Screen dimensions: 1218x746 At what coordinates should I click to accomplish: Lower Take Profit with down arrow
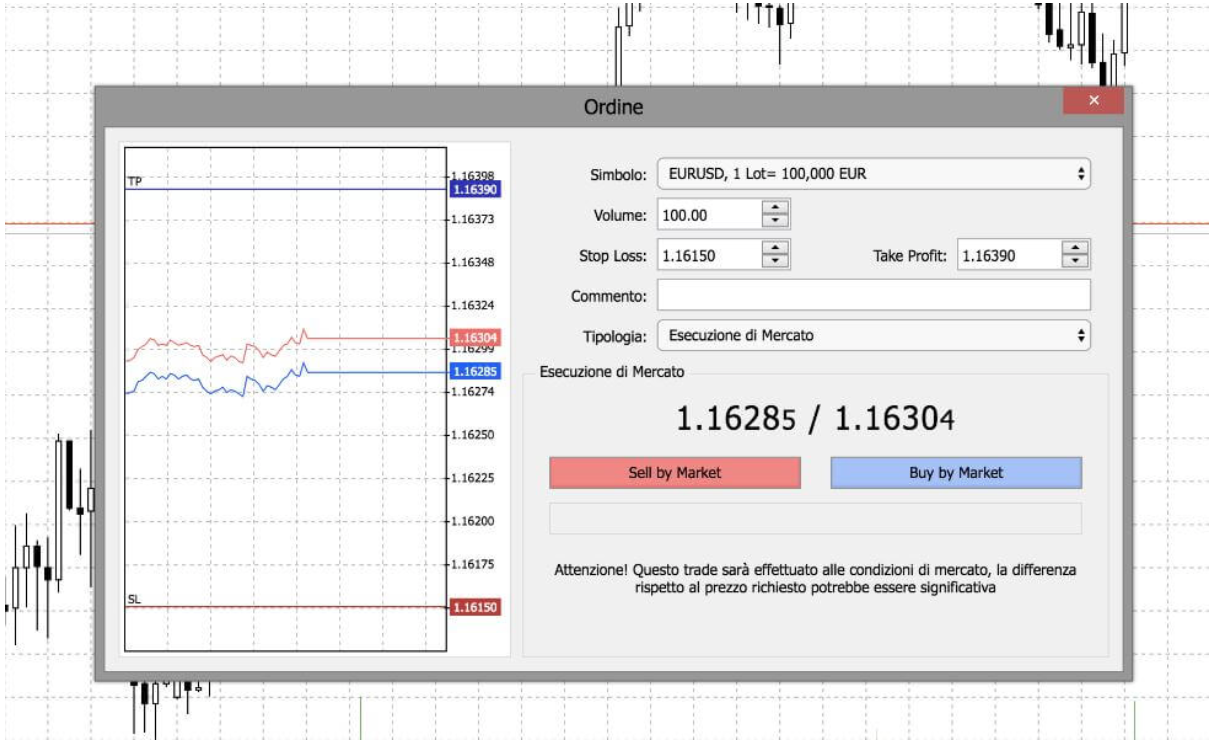[1075, 262]
